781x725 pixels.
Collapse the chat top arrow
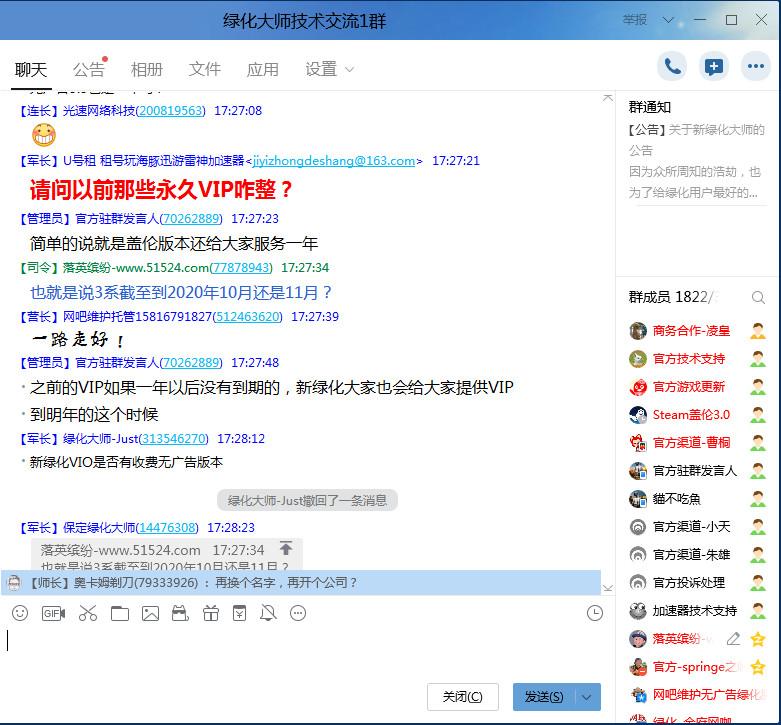[608, 98]
